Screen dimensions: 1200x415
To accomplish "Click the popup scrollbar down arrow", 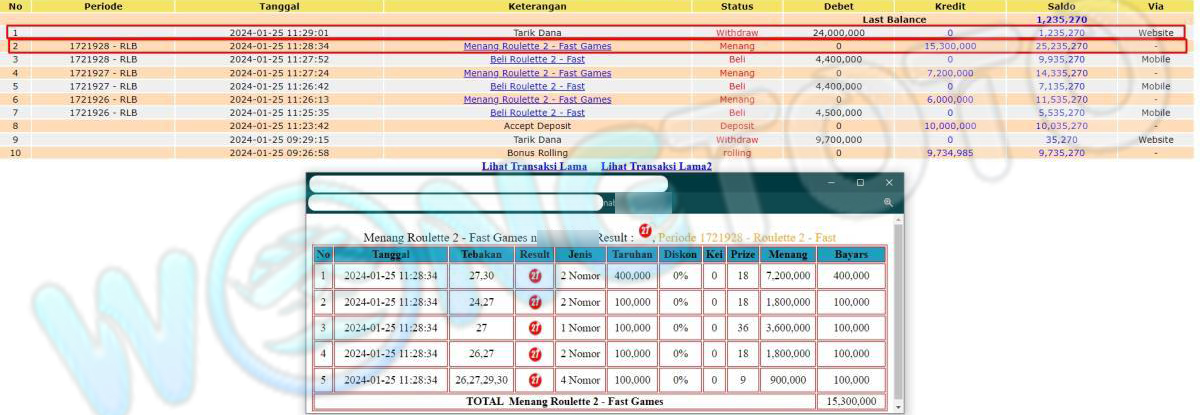I will click(x=897, y=408).
